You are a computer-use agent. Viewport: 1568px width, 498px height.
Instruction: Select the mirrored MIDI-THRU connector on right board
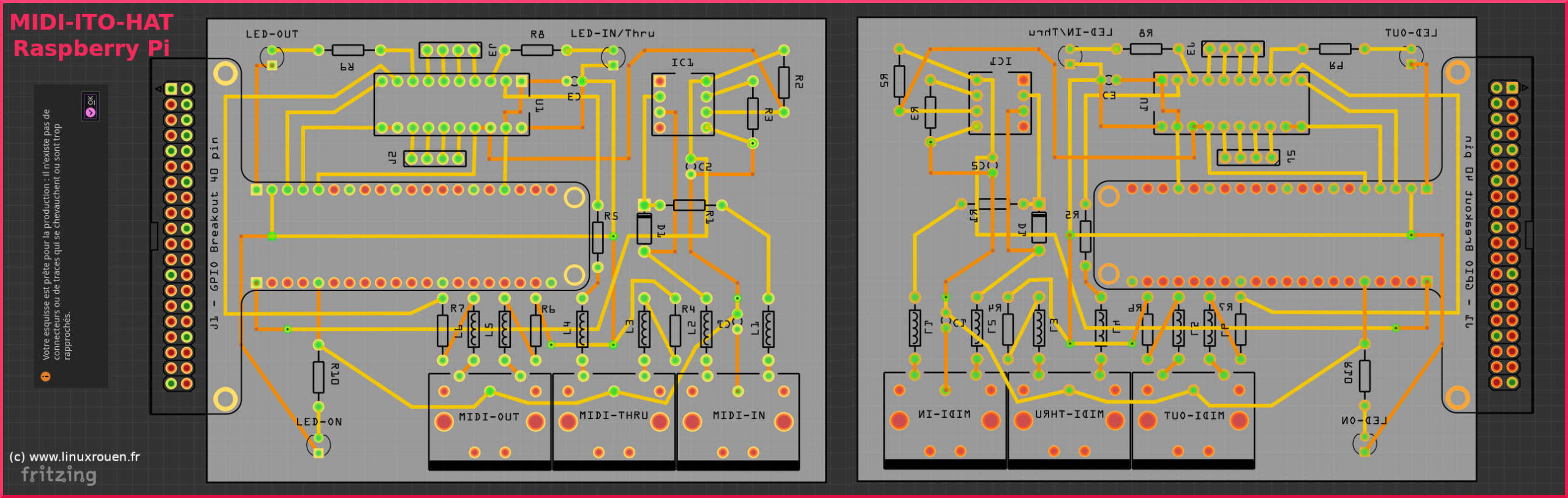[x=1069, y=421]
